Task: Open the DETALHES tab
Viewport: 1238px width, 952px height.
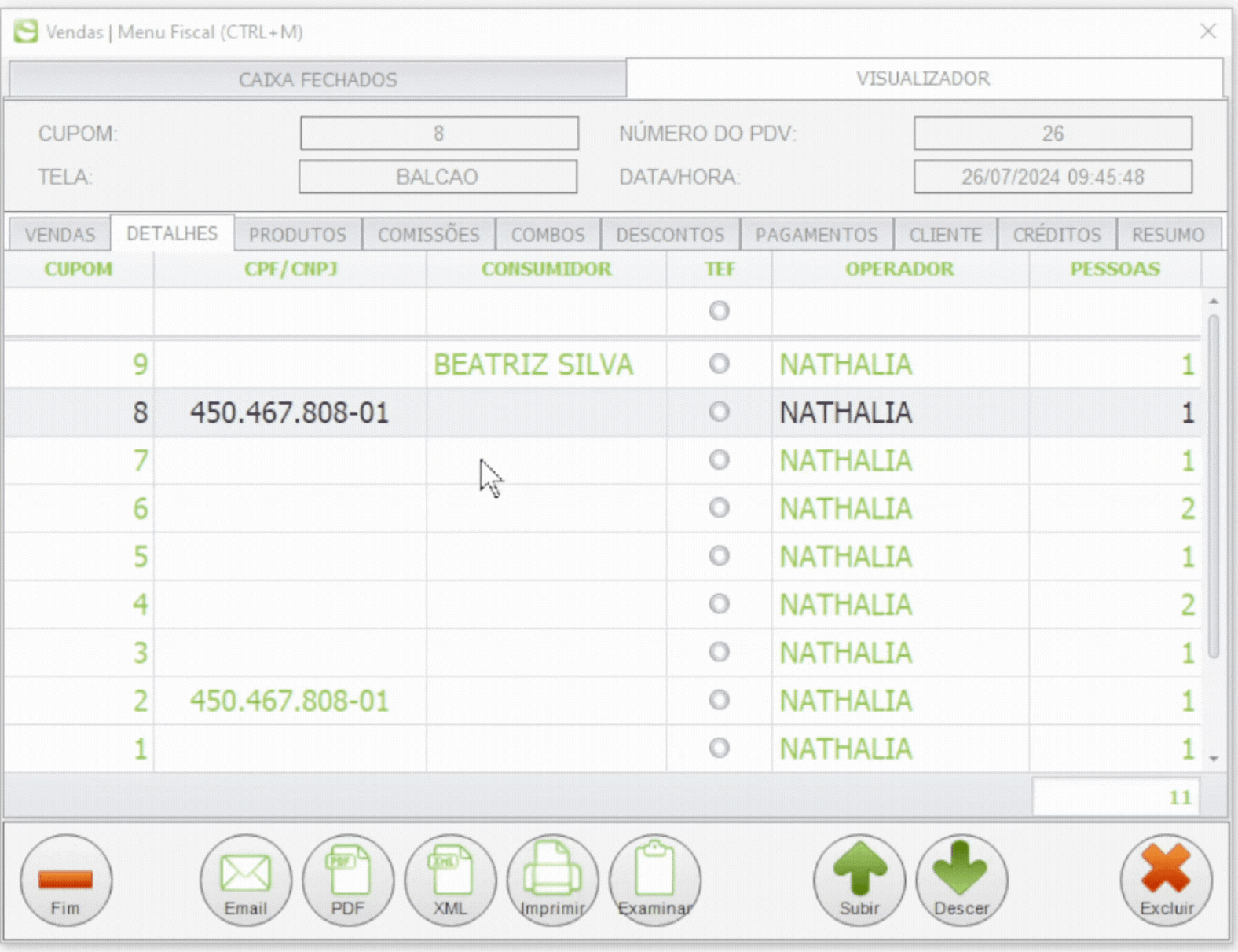Action: (172, 233)
